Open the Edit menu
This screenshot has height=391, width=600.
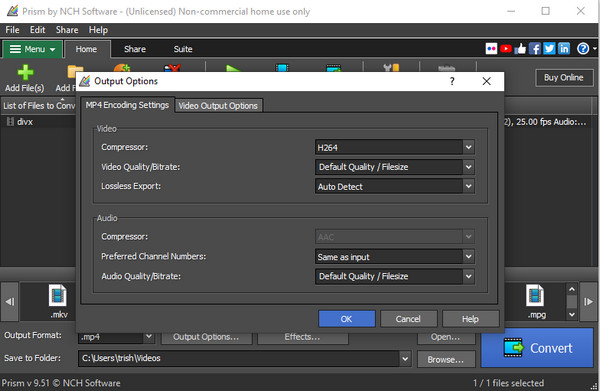click(38, 30)
